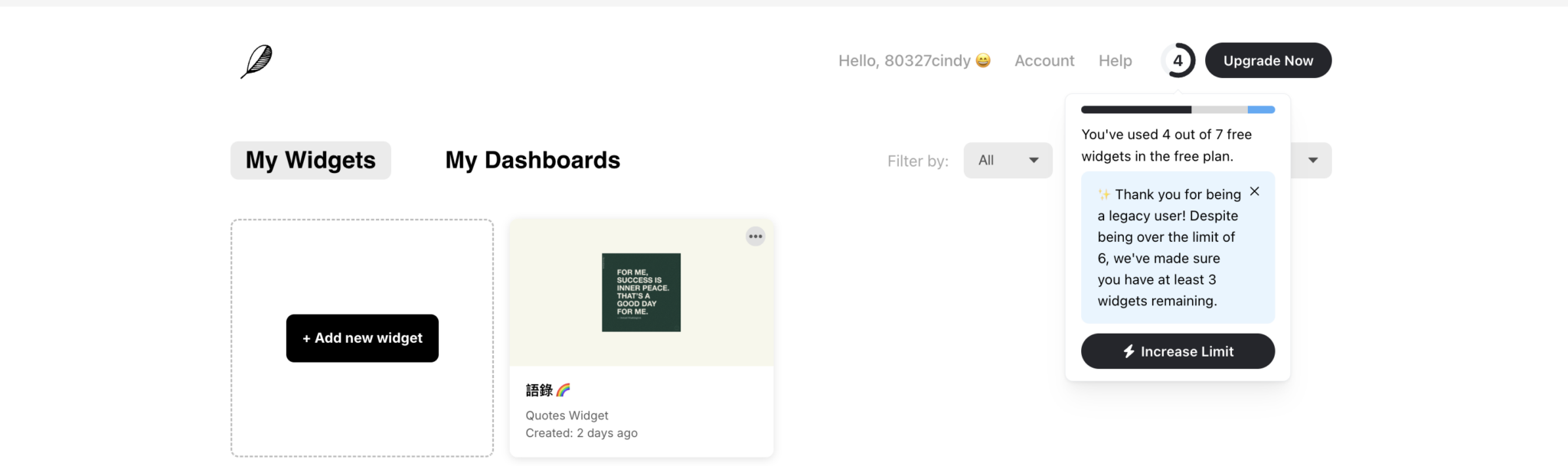
Task: Click the free widget usage progress bar
Action: click(x=1178, y=109)
